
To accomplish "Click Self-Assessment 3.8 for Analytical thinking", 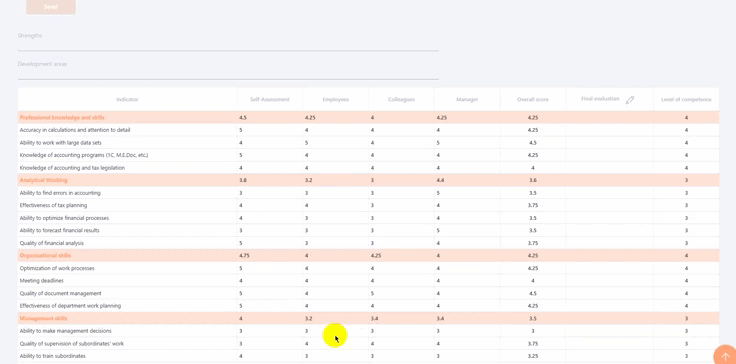I will click(x=243, y=180).
